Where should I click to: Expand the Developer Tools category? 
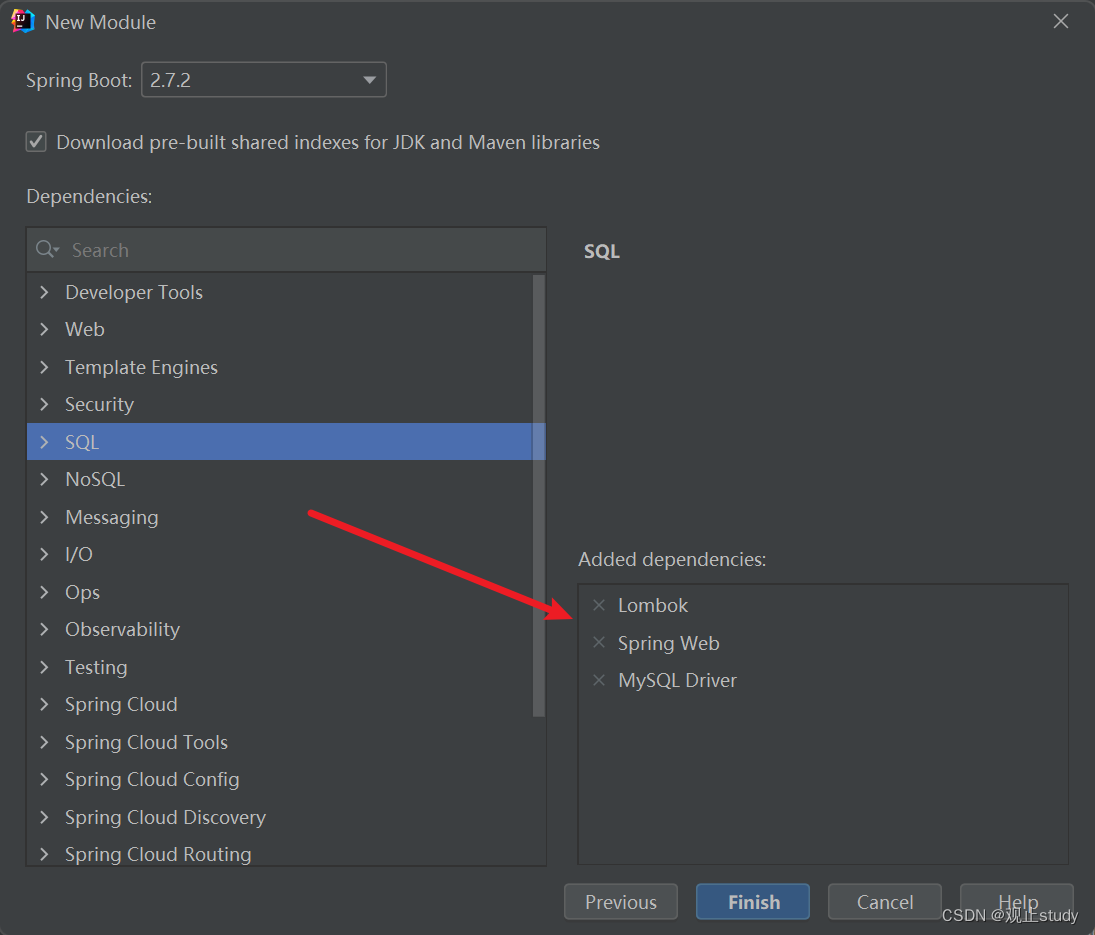click(45, 292)
